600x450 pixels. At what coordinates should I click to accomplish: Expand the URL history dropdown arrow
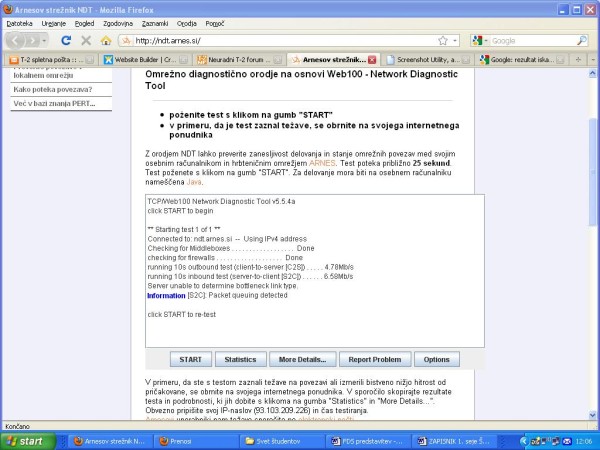coord(455,41)
